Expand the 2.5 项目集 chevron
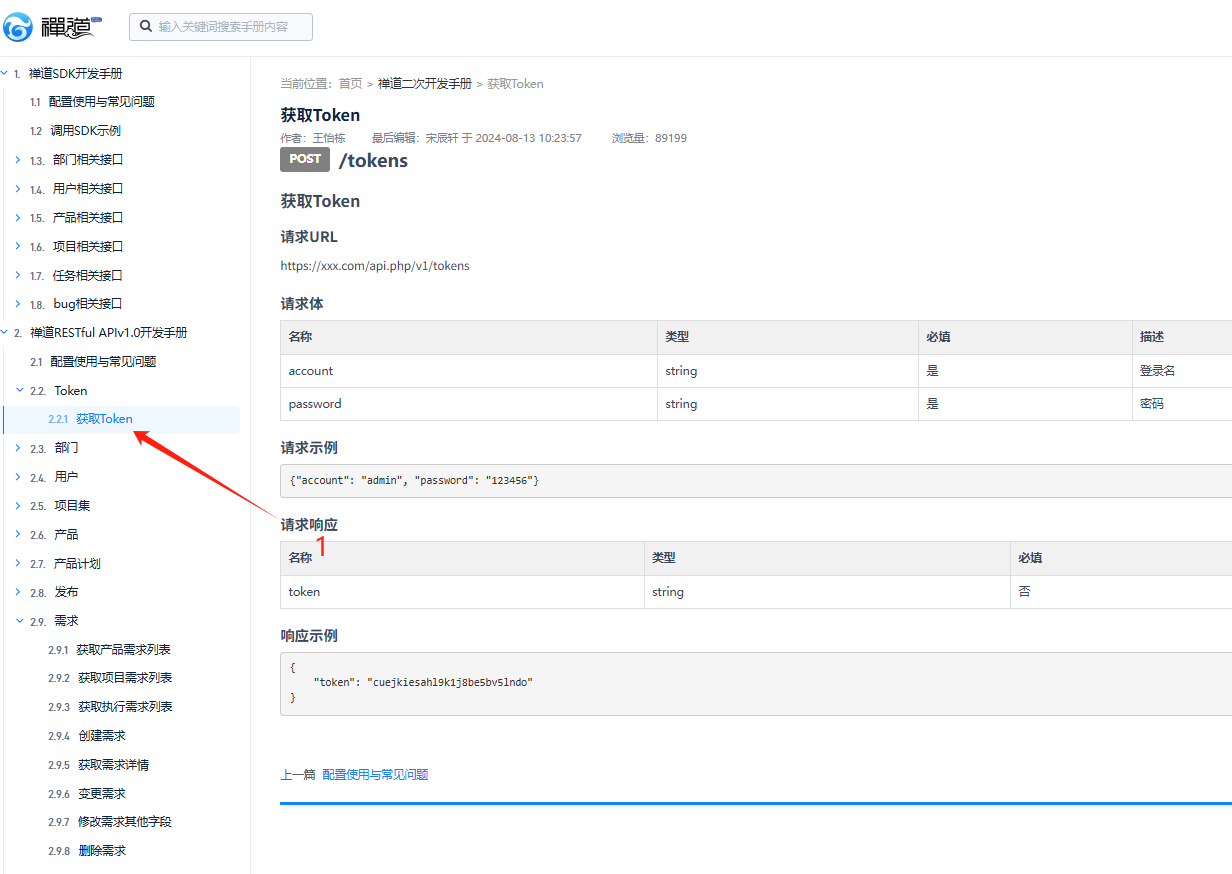Image resolution: width=1232 pixels, height=874 pixels. tap(18, 506)
